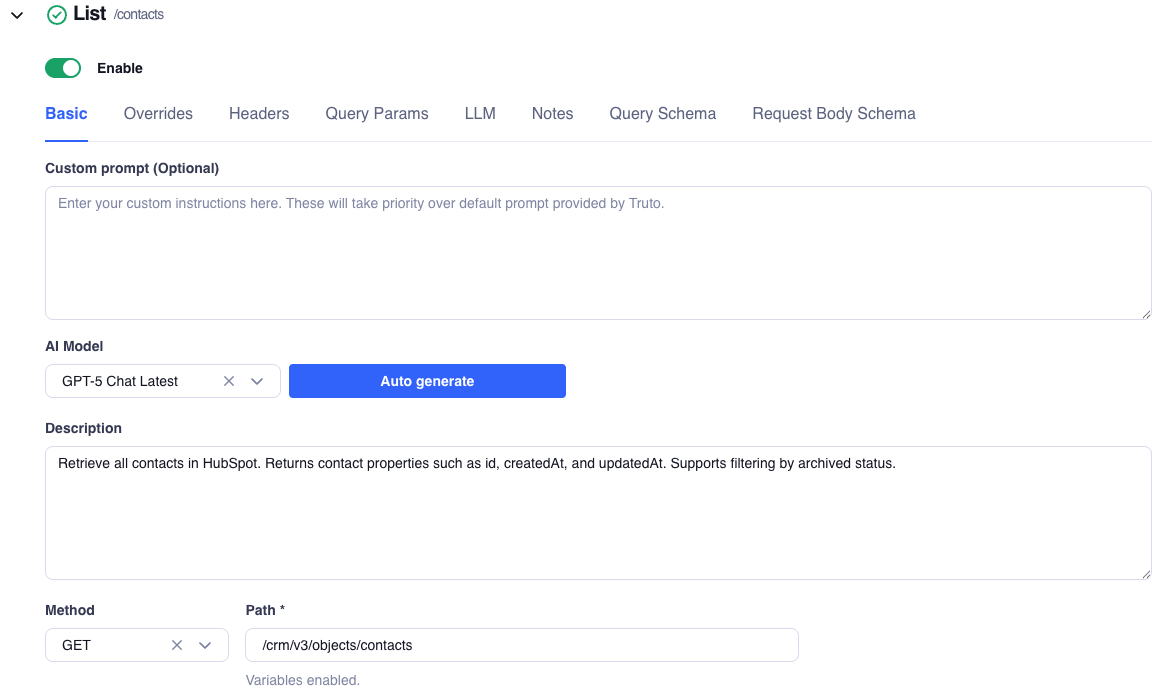Screen dimensions: 1173x700
Task: Open the Request Body Schema tab
Action: coord(833,113)
